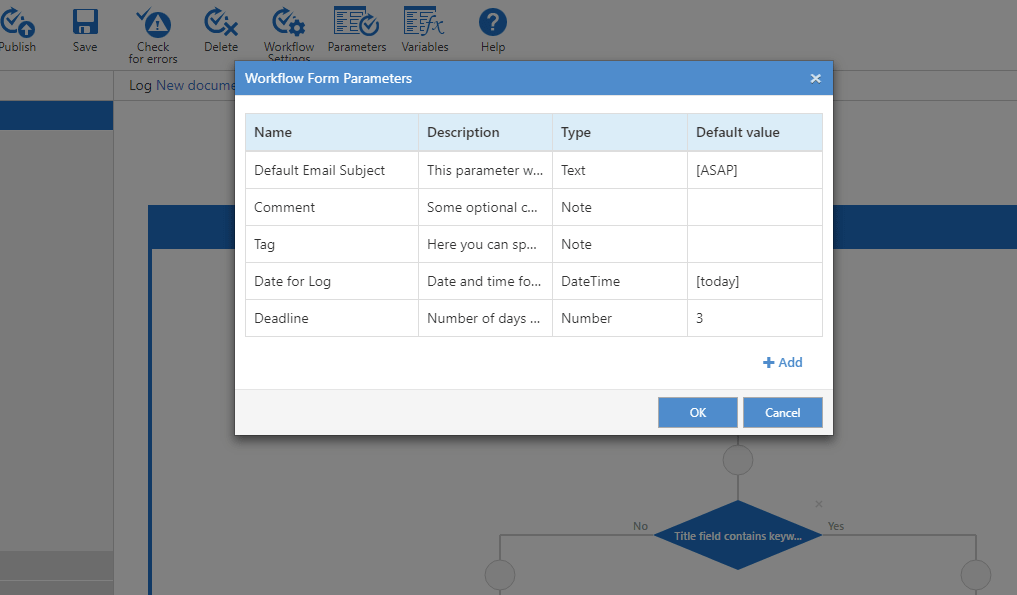Screen dimensions: 1017x595
Task: Click the Default value column header
Action: (x=755, y=132)
